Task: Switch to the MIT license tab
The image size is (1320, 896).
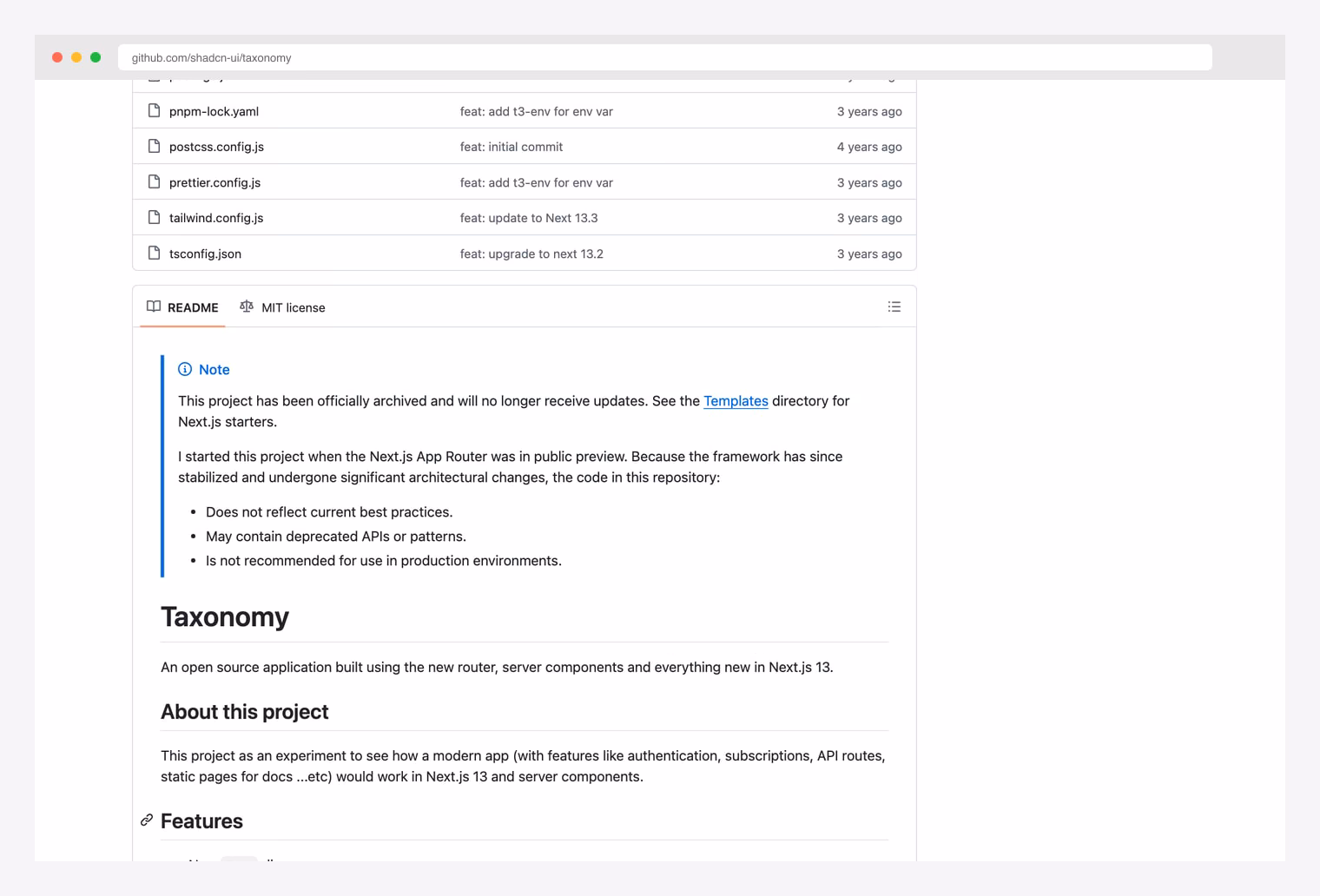Action: [x=282, y=307]
